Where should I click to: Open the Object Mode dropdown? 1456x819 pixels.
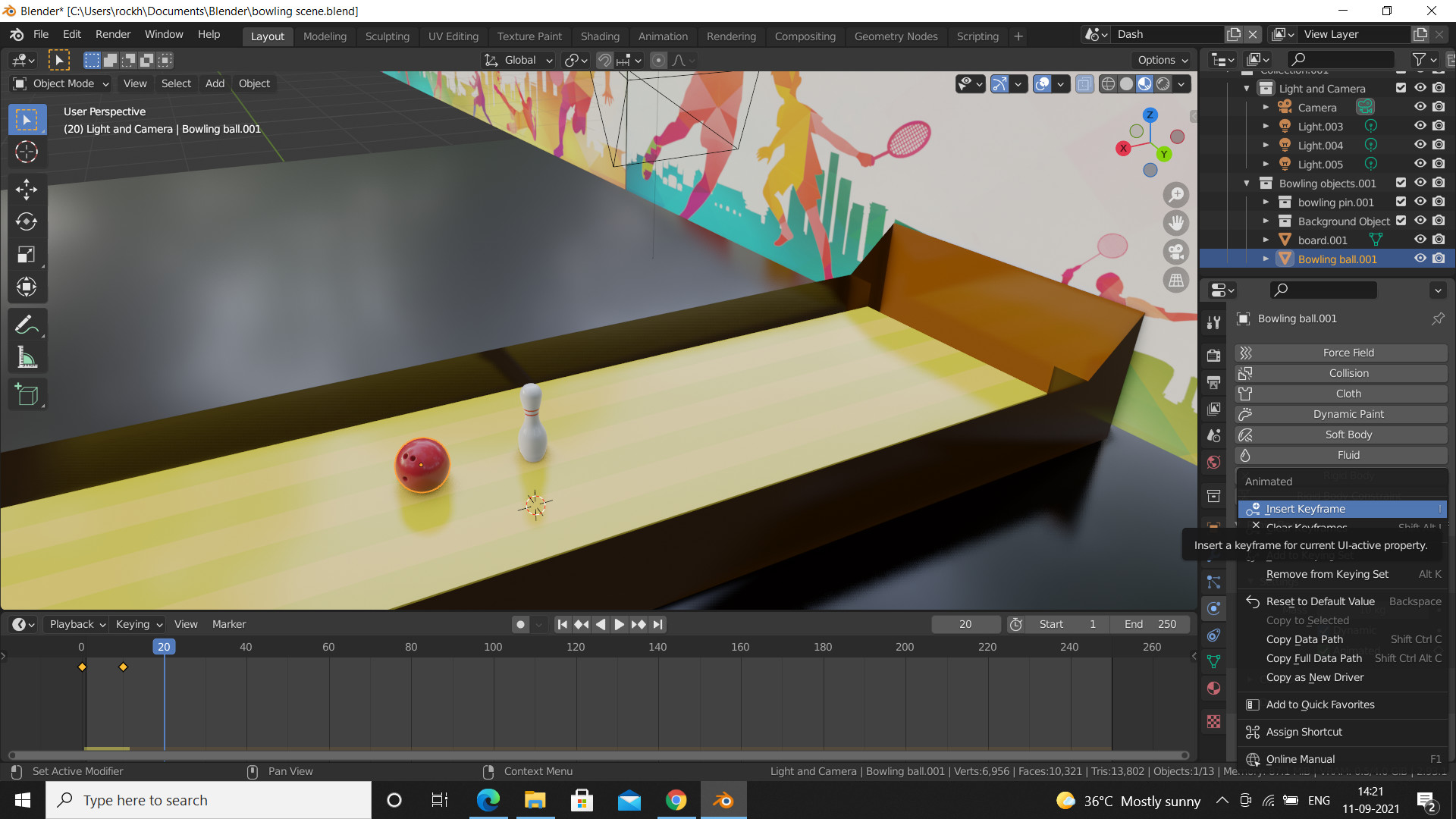click(59, 83)
